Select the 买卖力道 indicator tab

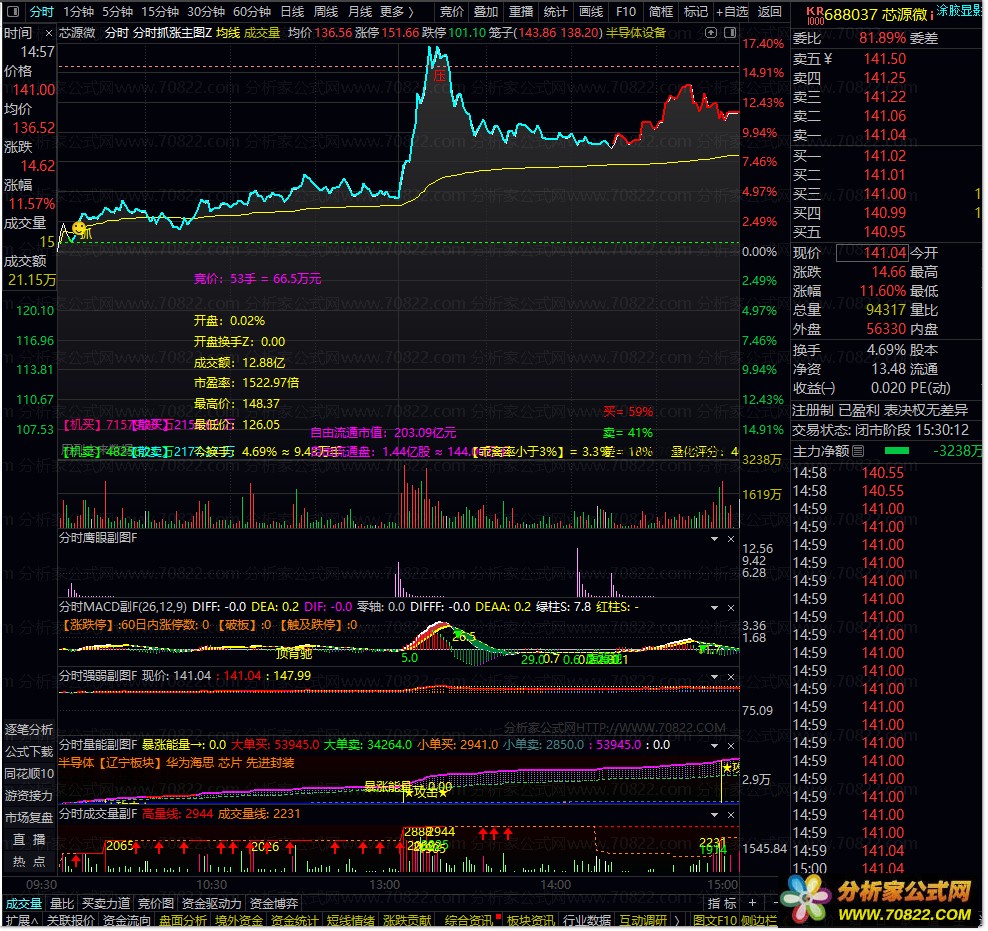(x=106, y=905)
